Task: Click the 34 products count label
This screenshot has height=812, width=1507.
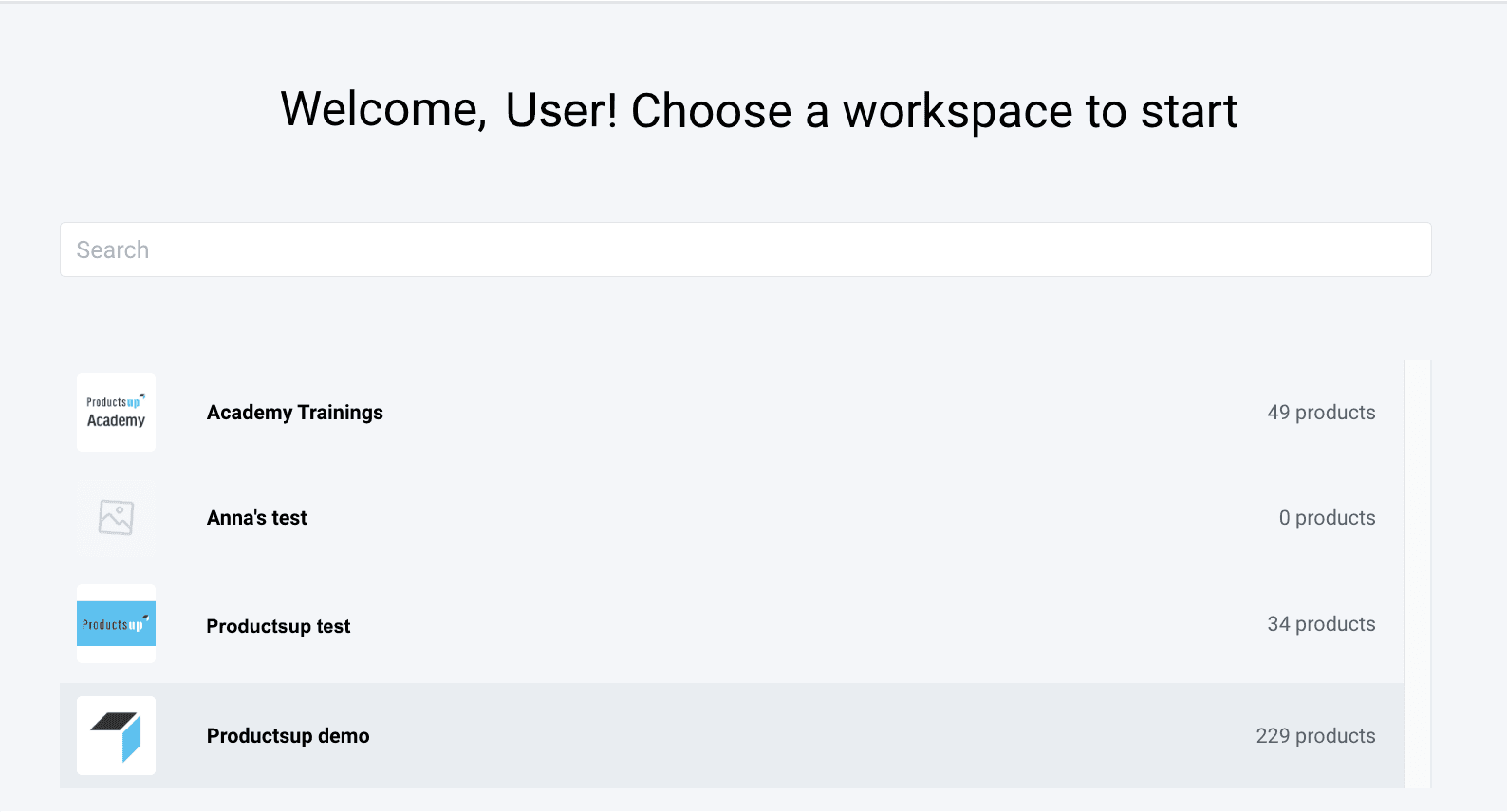Action: click(x=1321, y=624)
